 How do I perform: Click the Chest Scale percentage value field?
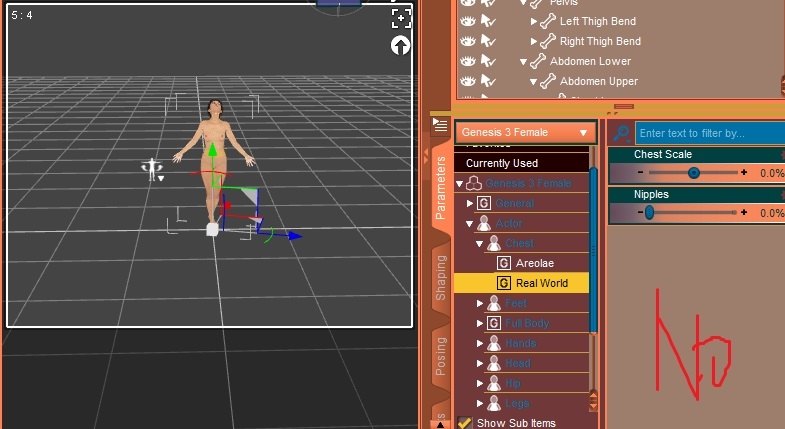771,173
